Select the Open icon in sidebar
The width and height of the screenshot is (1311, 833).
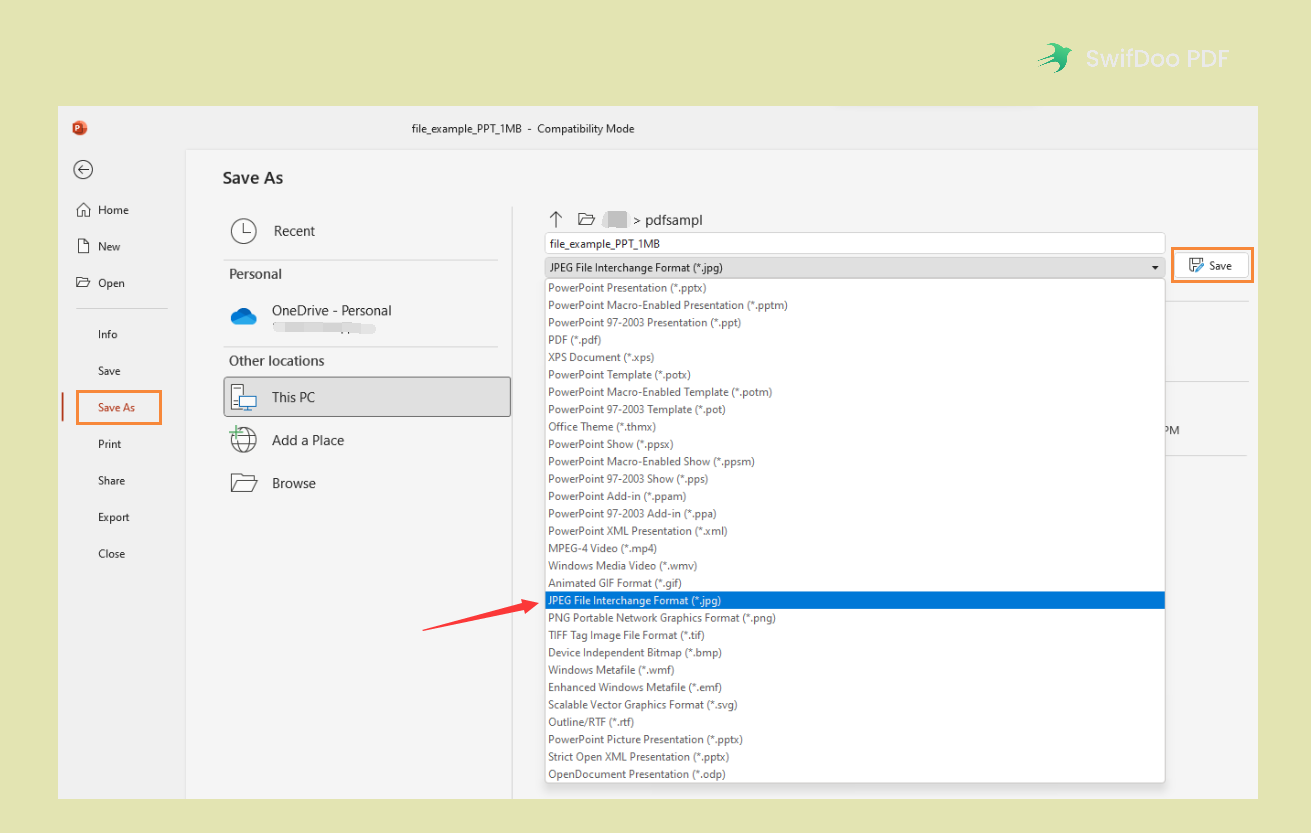83,282
